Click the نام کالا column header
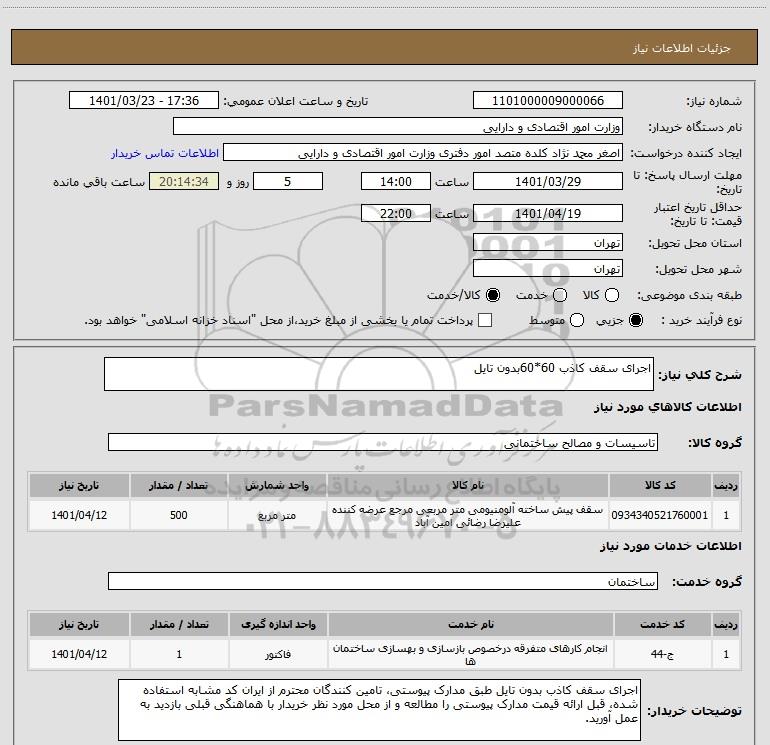Viewport: 770px width, 745px height. coord(467,485)
